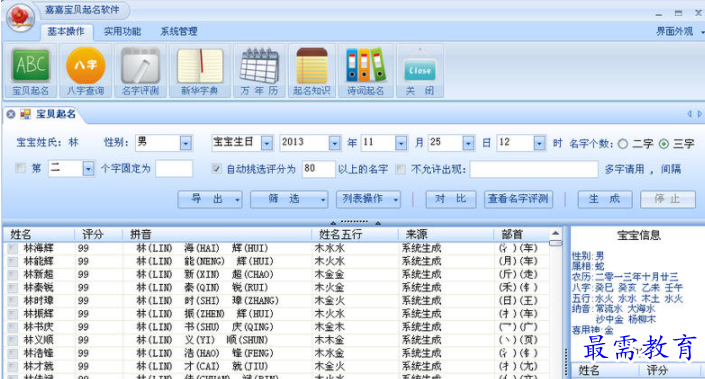This screenshot has width=705, height=379.
Task: Toggle 自动挑选评分为 checkbox
Action: (x=217, y=169)
